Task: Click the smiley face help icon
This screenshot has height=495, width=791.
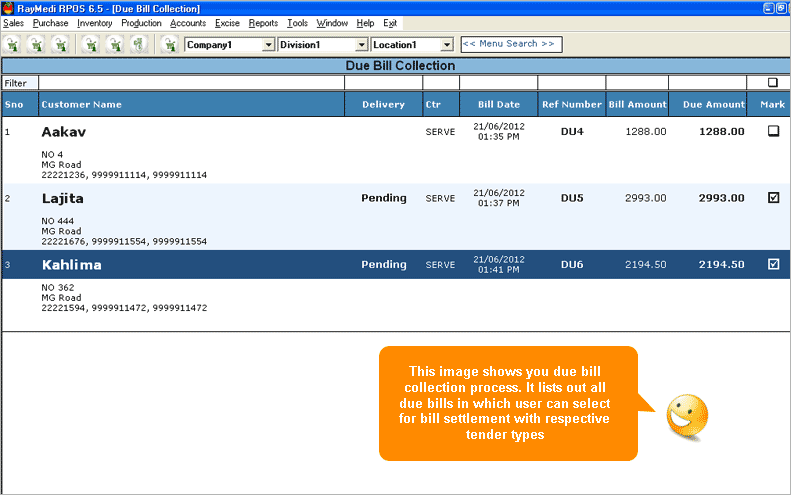Action: tap(687, 414)
